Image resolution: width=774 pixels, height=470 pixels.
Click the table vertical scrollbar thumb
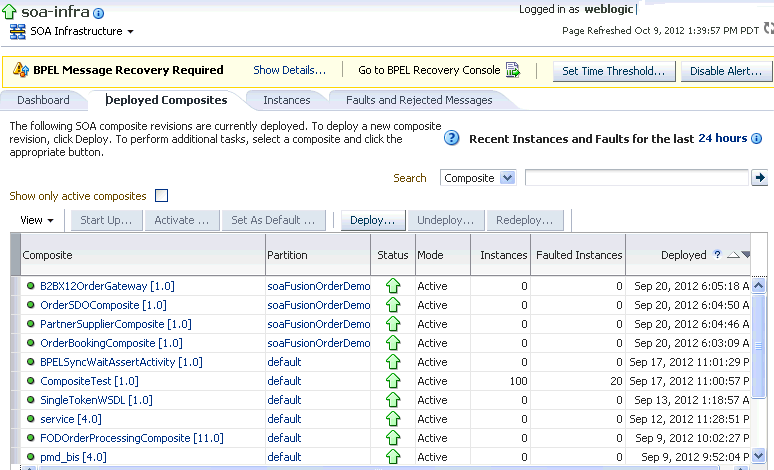[759, 344]
